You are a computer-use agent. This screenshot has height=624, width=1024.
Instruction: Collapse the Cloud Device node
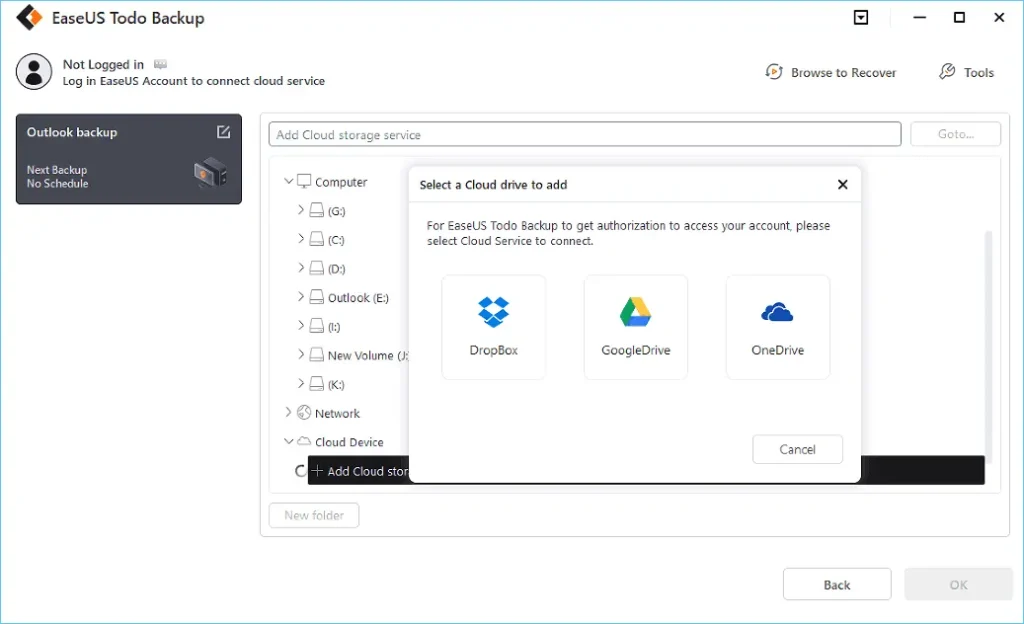289,441
